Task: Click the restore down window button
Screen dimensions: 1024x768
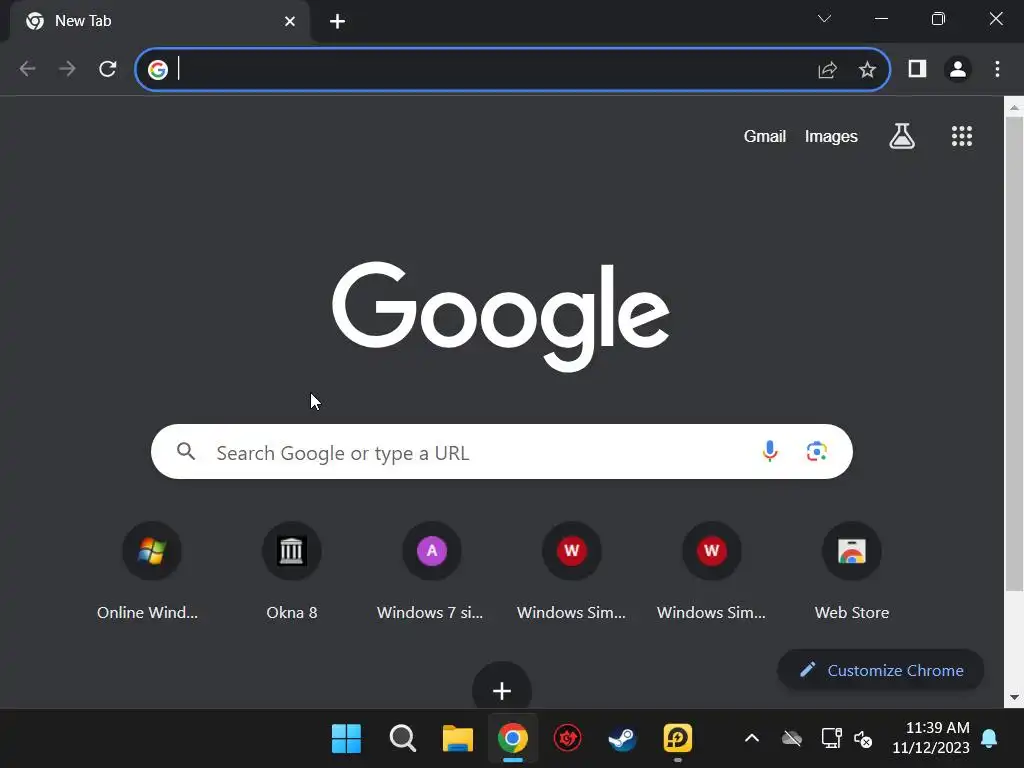Action: [x=938, y=19]
